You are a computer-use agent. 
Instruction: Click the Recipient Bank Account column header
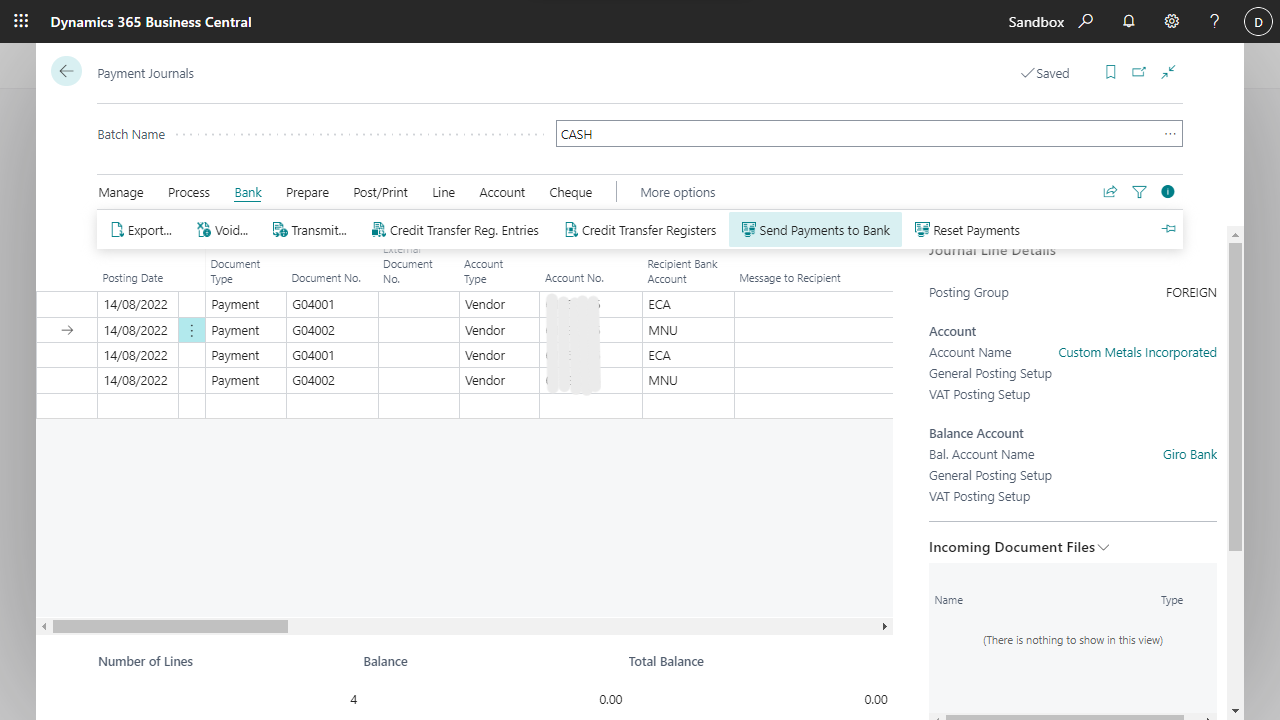pos(683,271)
